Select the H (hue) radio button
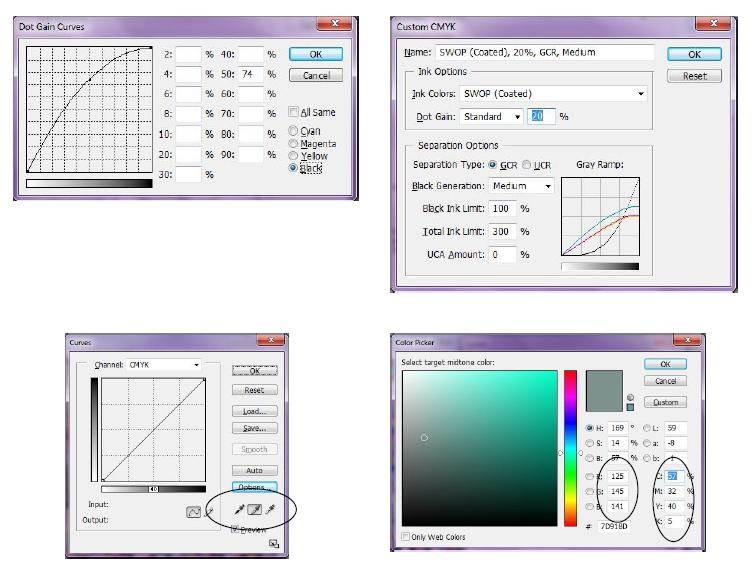Screen dimensions: 753x577 [589, 428]
